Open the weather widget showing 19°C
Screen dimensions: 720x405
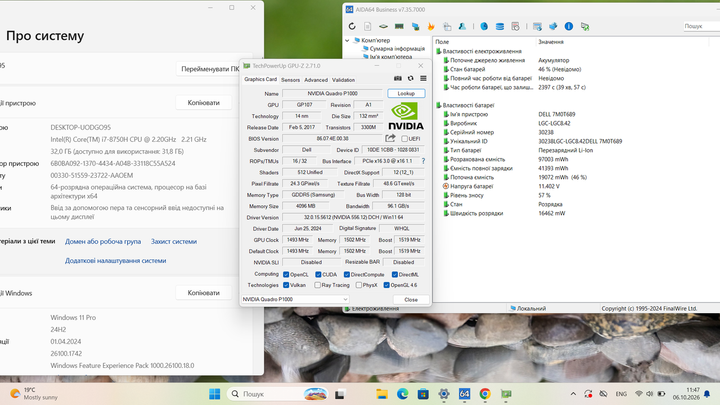click(34, 394)
